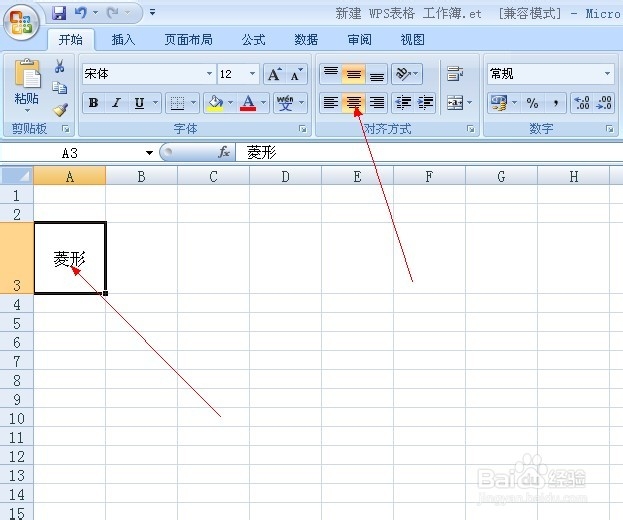Increase decimal places
Image resolution: width=623 pixels, height=520 pixels.
[582, 103]
